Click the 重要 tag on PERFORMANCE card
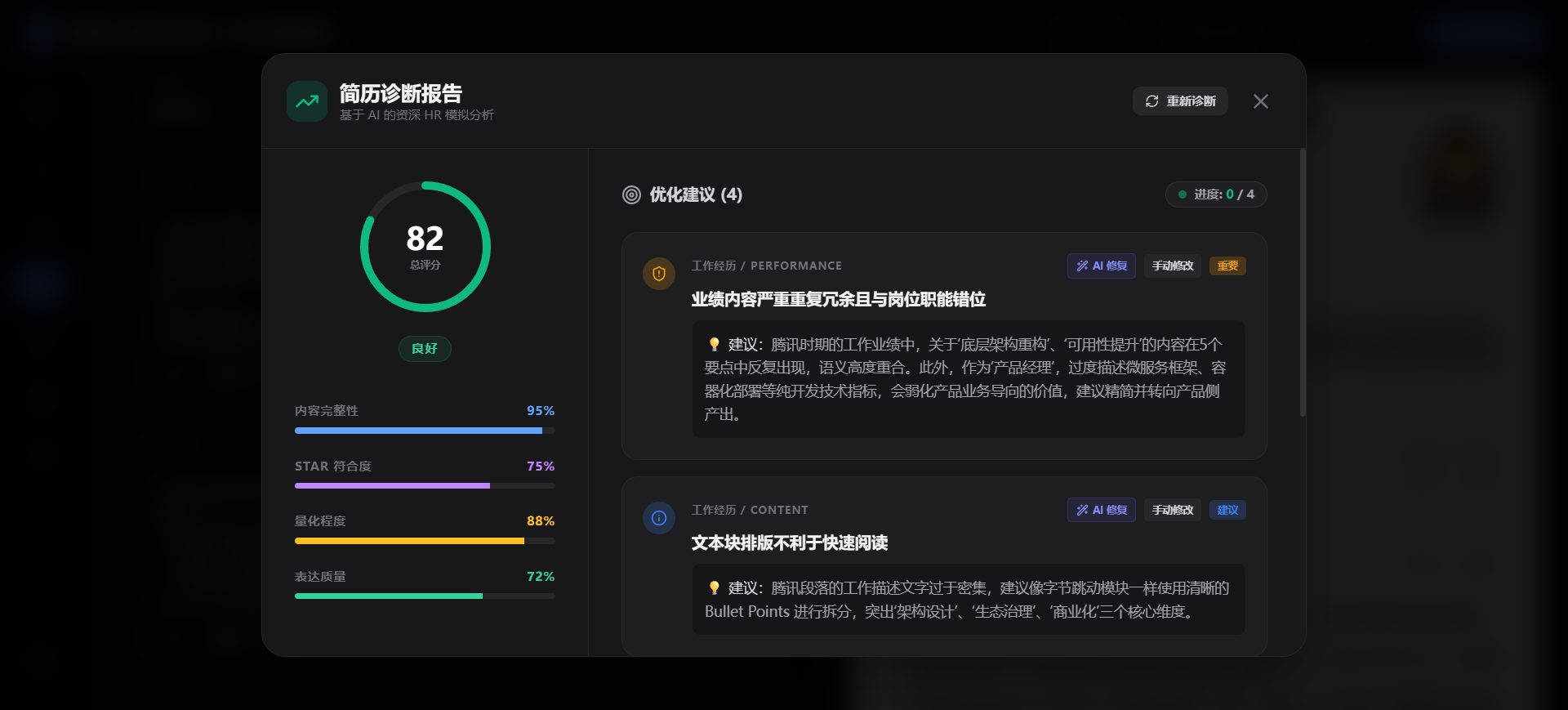 1227,266
